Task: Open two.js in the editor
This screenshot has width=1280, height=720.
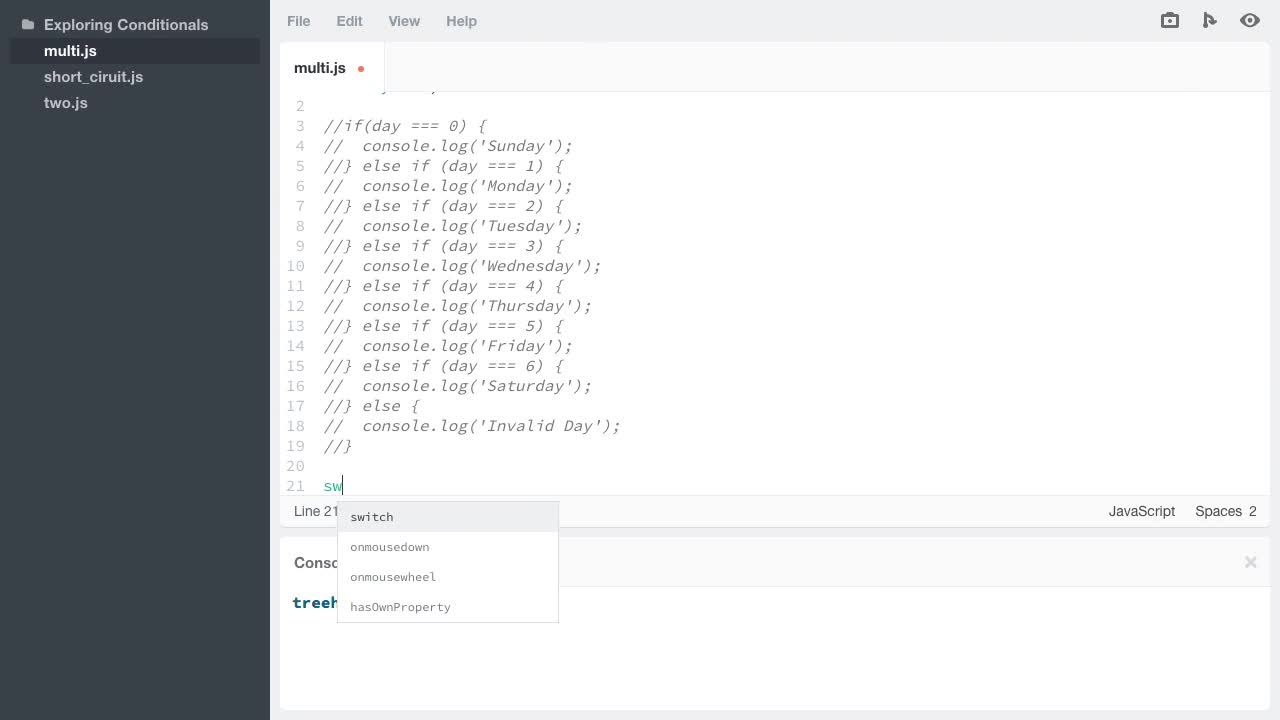Action: pos(65,102)
